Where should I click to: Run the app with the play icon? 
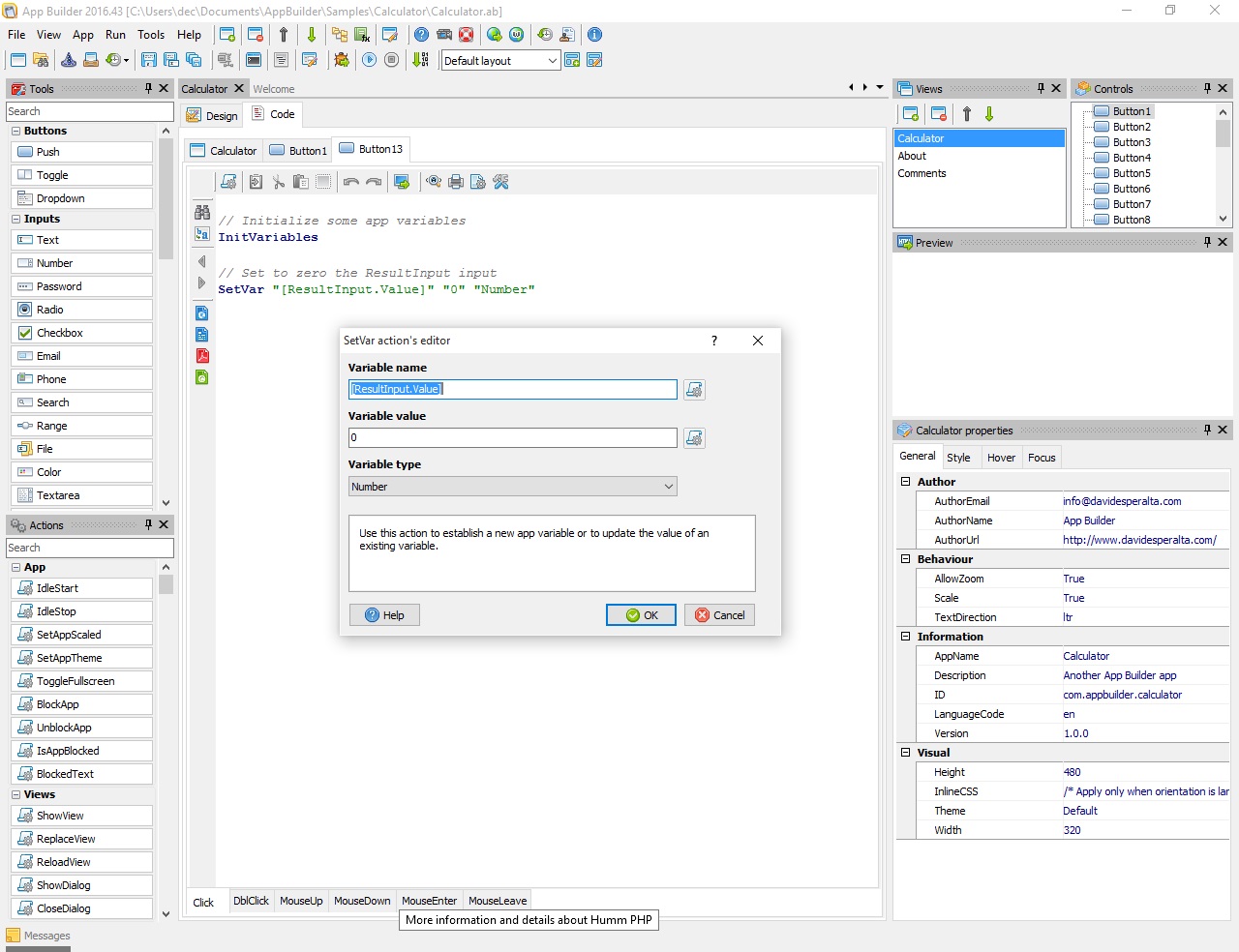point(369,60)
